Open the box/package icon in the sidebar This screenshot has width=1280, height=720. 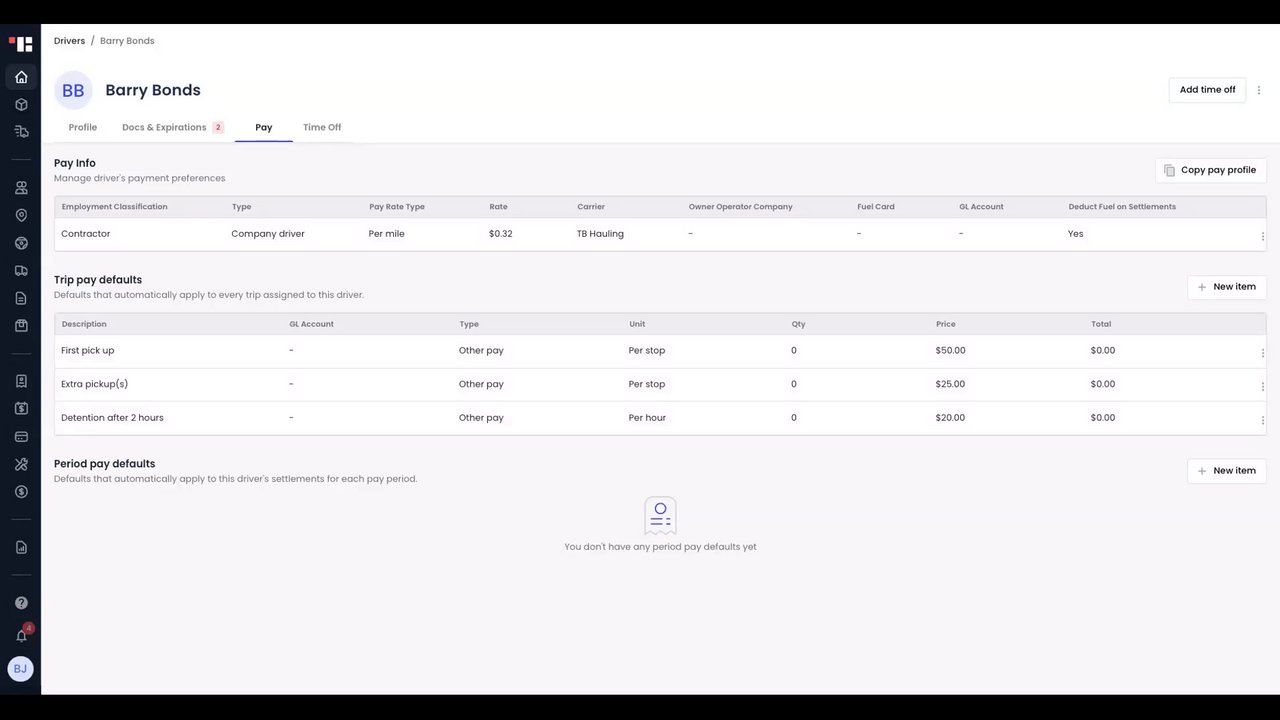[x=21, y=104]
